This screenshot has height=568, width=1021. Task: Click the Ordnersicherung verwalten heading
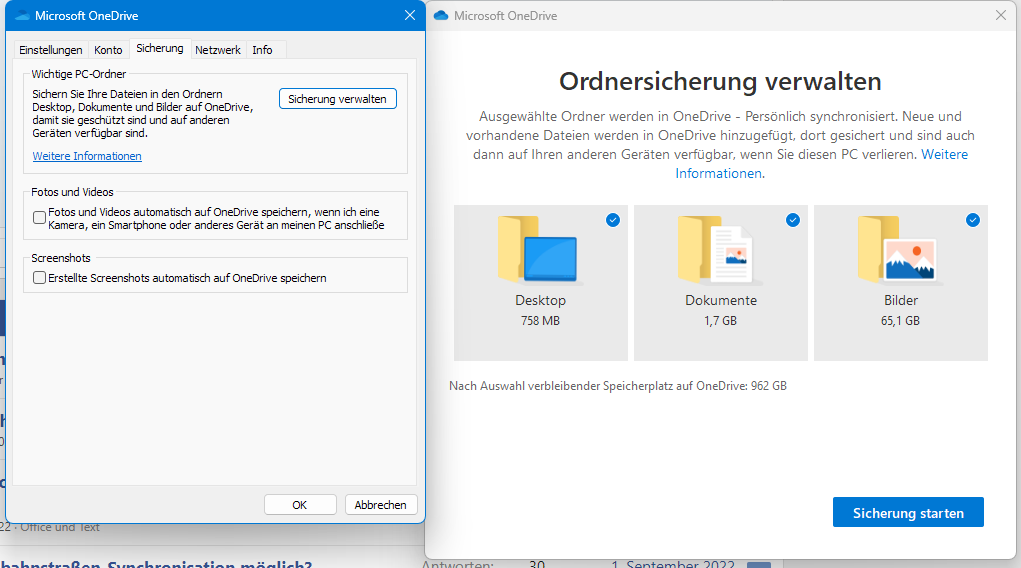(720, 81)
